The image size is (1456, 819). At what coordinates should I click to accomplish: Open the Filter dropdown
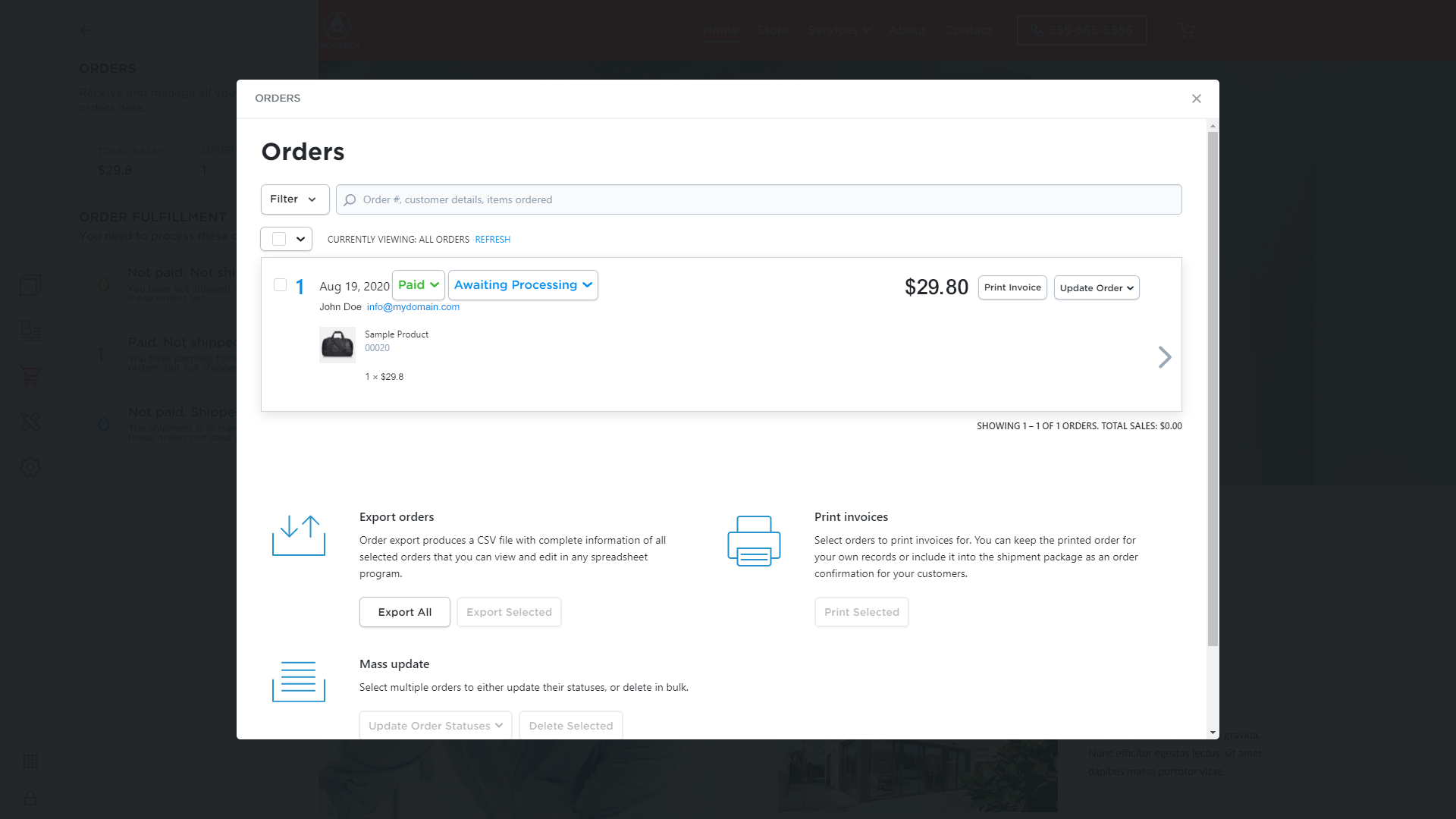(x=295, y=199)
